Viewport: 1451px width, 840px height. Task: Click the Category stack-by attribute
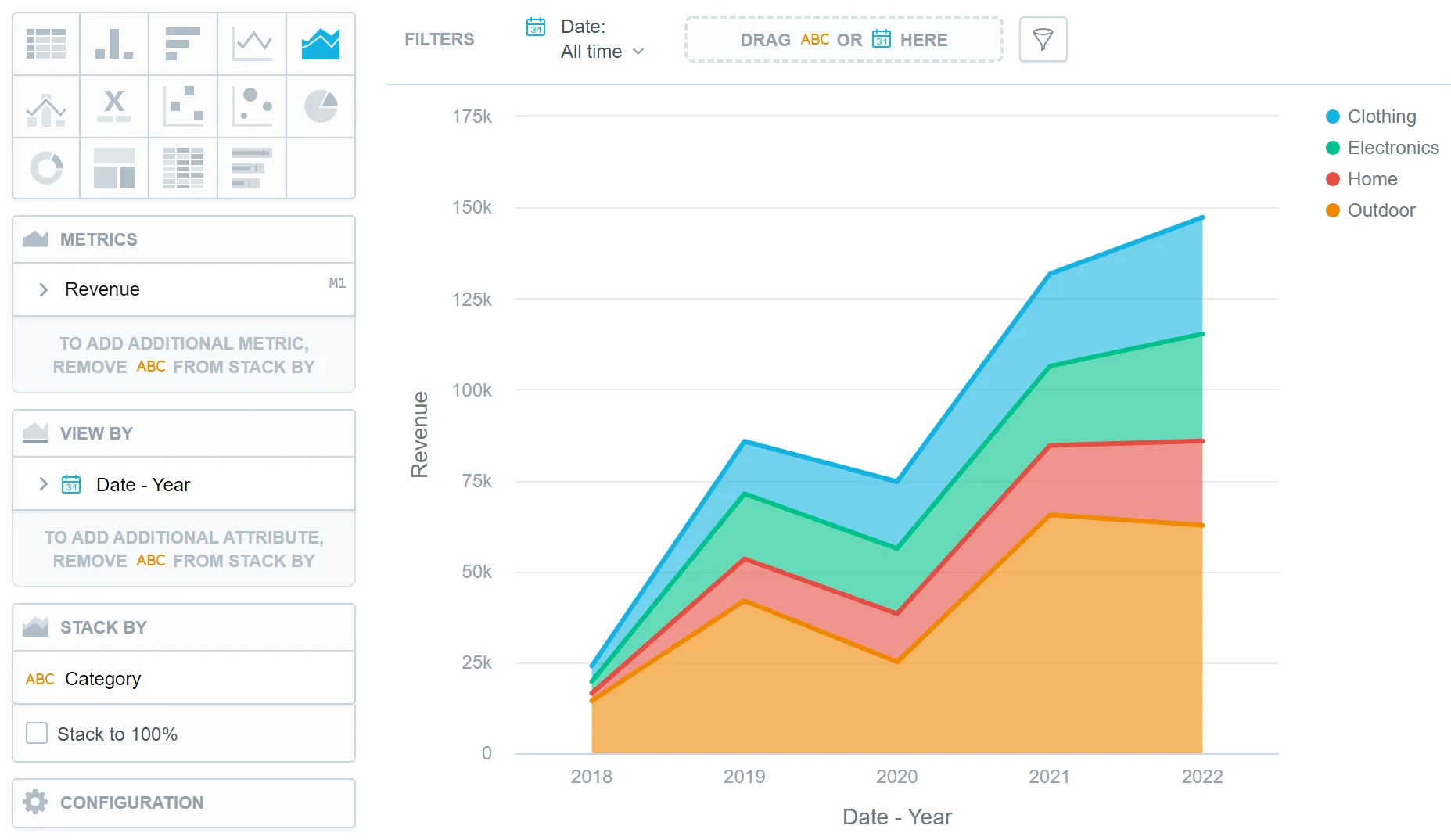pyautogui.click(x=102, y=678)
